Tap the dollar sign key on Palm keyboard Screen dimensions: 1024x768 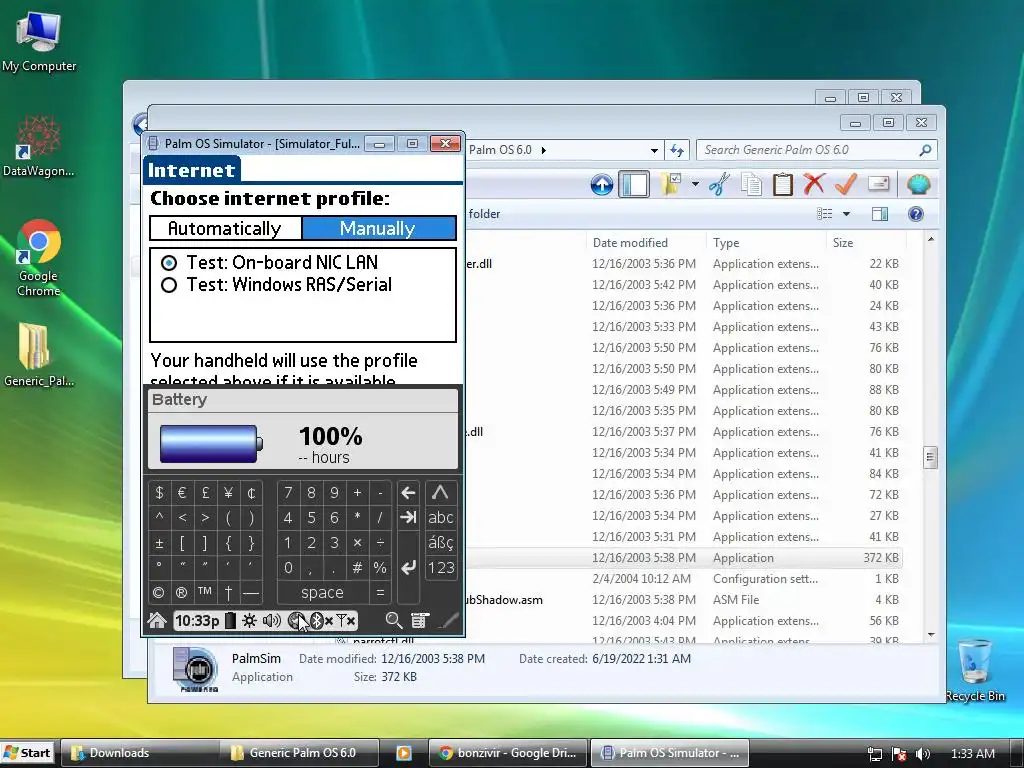(x=159, y=492)
